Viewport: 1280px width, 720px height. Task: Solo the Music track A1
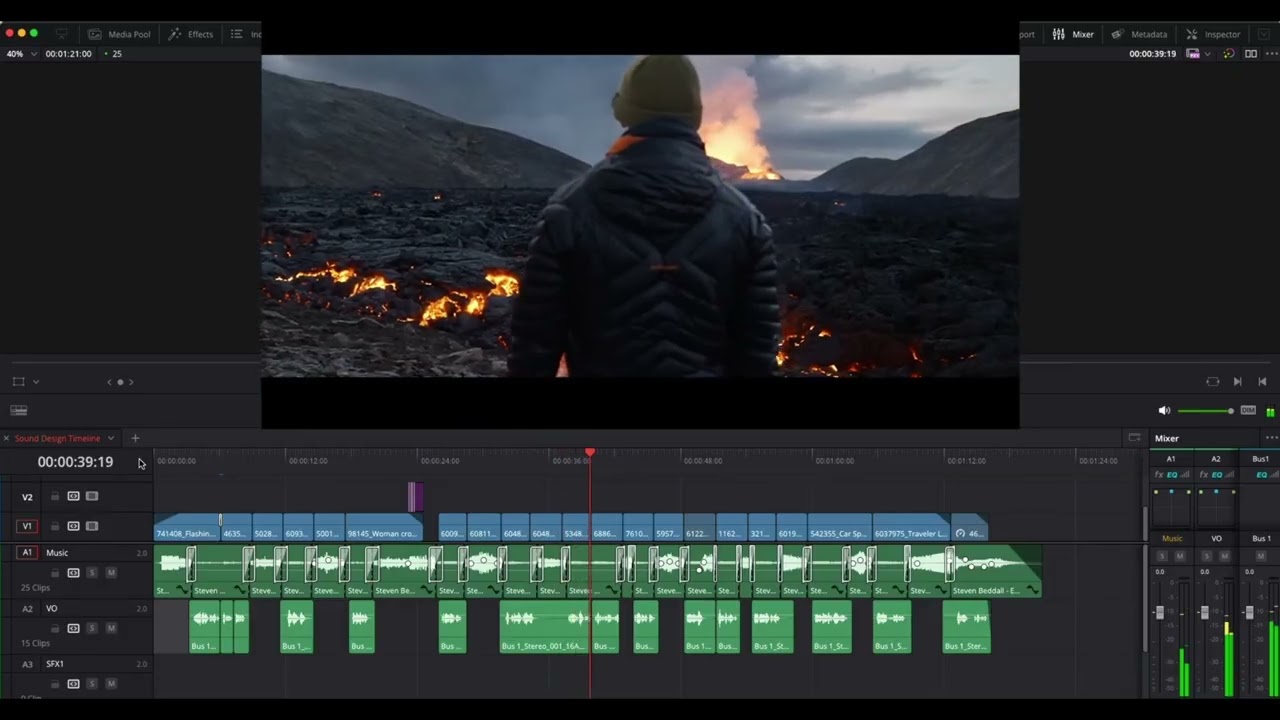click(92, 573)
